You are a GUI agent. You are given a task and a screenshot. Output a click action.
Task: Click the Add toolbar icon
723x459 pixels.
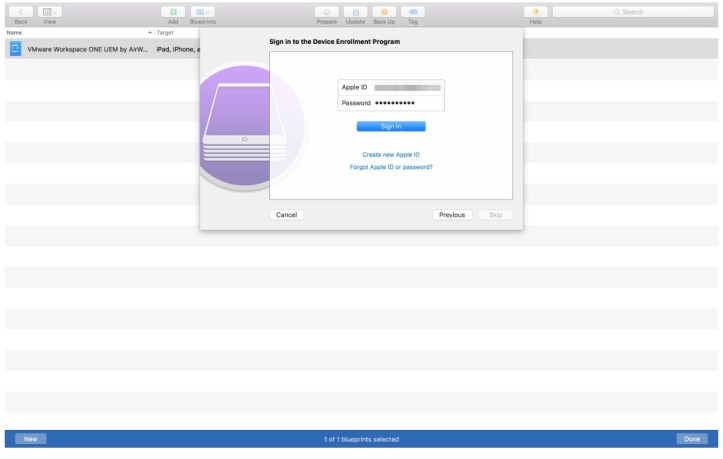[x=173, y=12]
